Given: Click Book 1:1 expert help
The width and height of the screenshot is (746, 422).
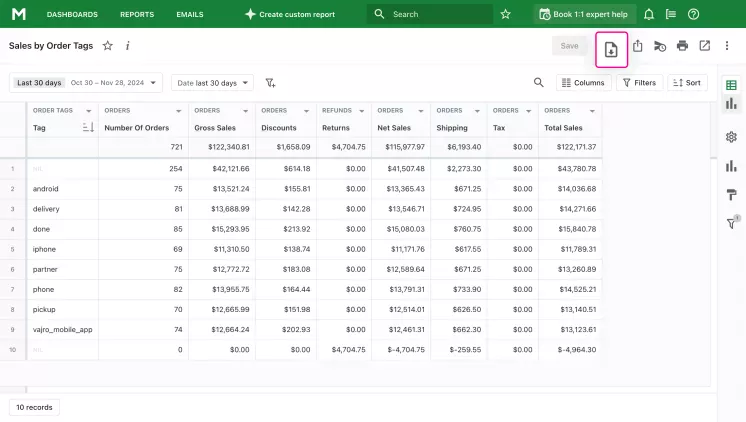Looking at the screenshot, I should tap(583, 14).
